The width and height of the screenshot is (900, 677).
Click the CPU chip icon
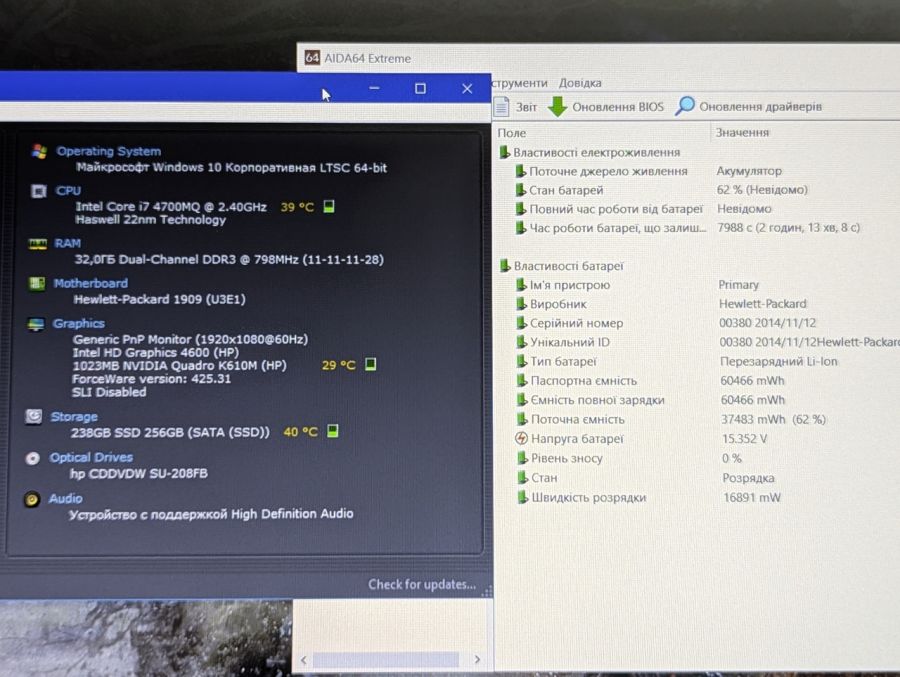point(38,191)
